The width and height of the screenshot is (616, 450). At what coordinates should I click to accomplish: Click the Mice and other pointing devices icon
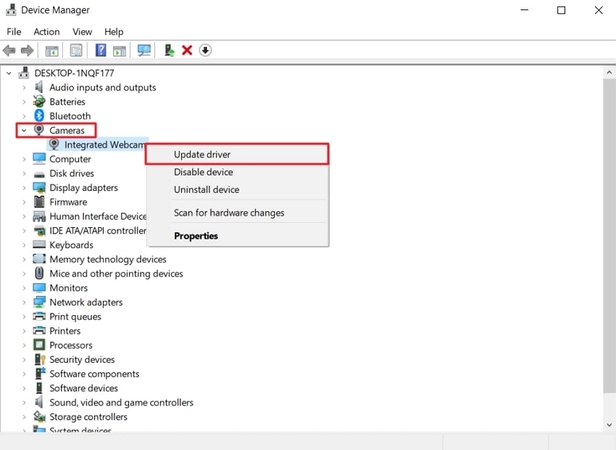39,273
